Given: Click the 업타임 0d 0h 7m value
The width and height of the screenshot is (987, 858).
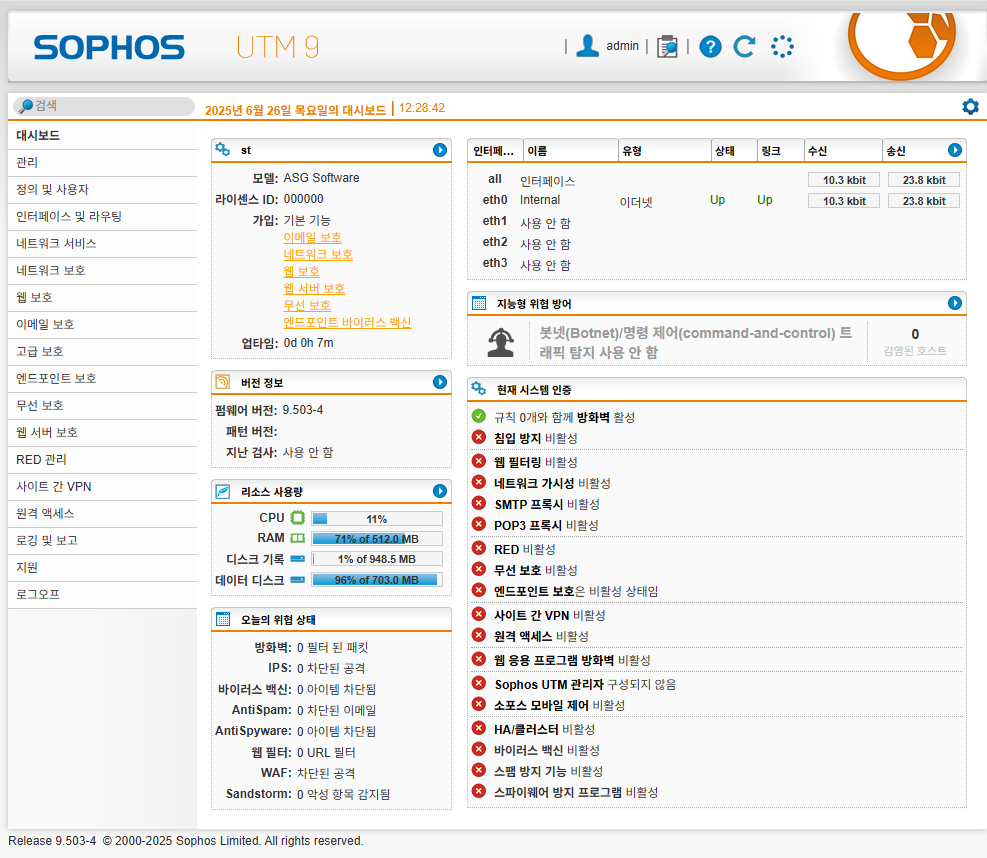Looking at the screenshot, I should coord(308,343).
